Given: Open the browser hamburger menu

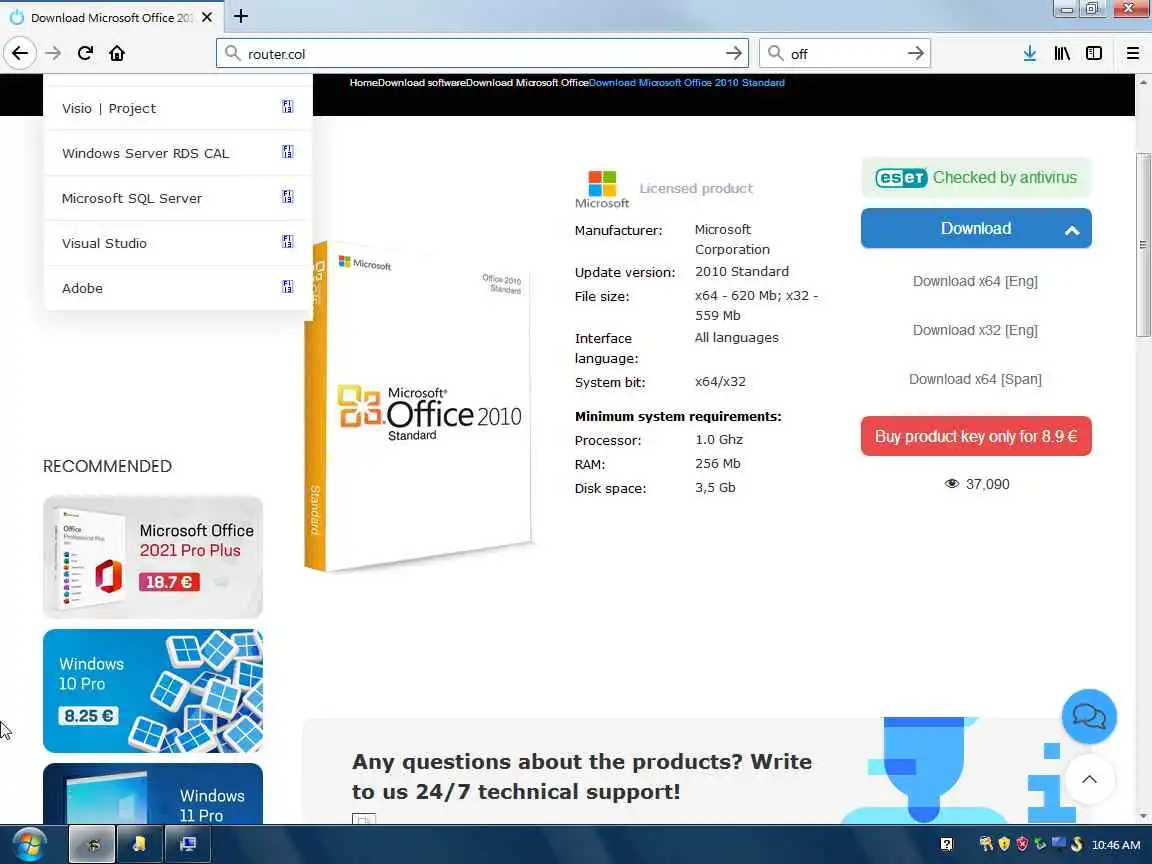Looking at the screenshot, I should point(1133,53).
